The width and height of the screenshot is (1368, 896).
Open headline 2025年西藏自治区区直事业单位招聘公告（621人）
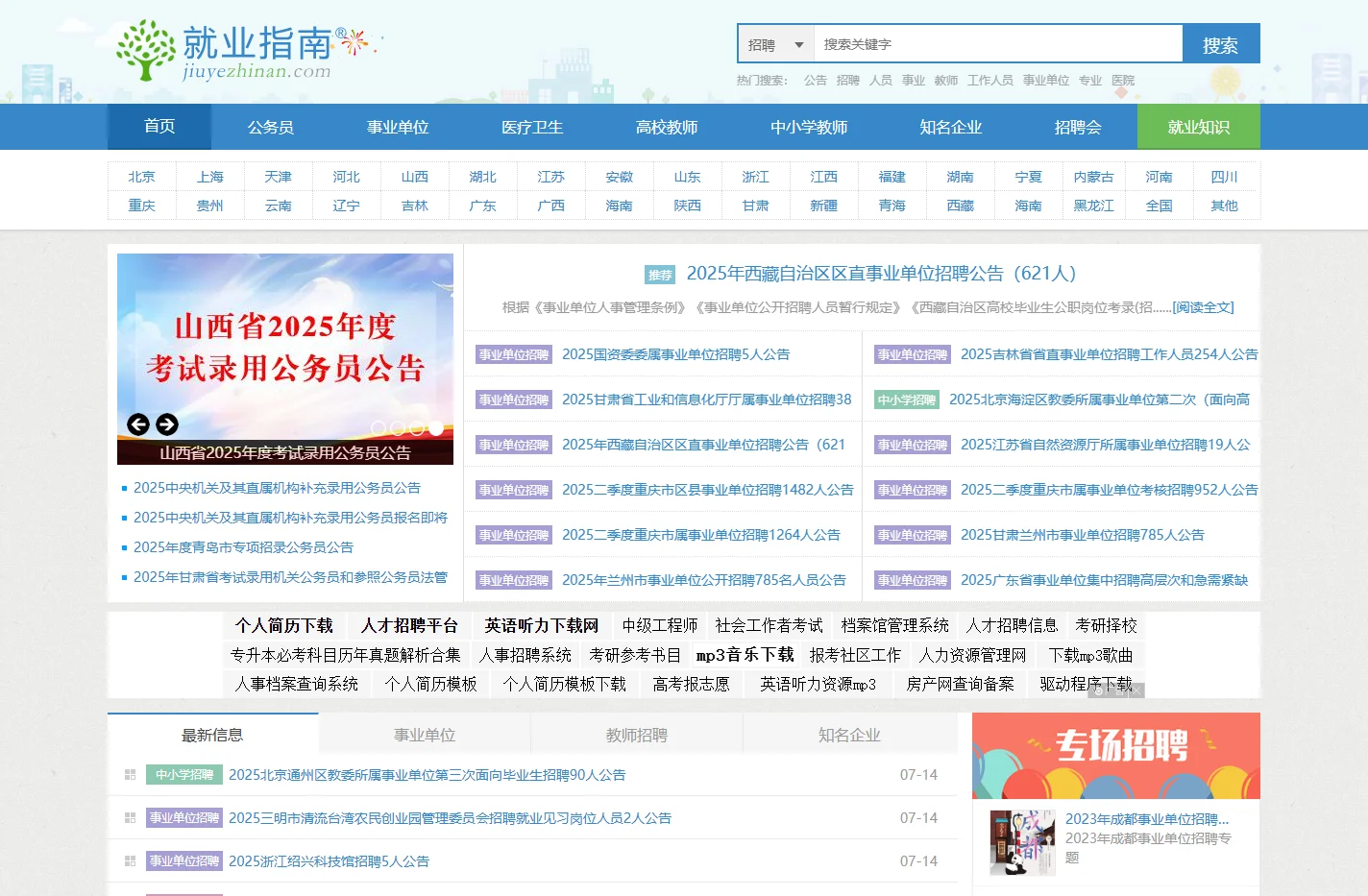(x=882, y=274)
